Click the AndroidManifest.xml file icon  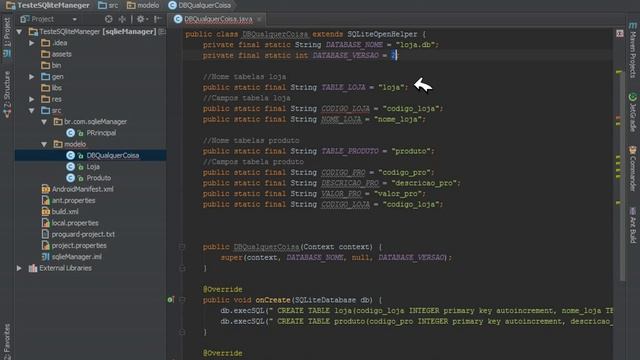[45, 189]
